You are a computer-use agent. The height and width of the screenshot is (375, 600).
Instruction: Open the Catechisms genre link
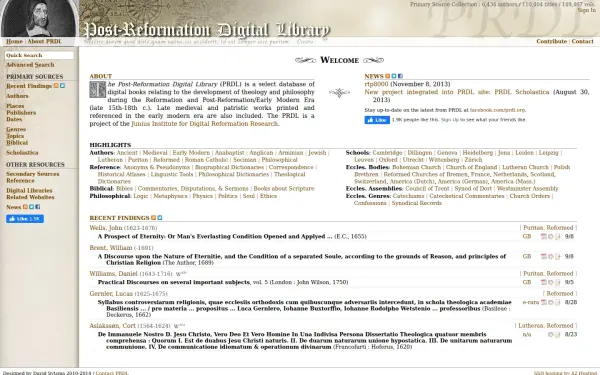tap(408, 196)
